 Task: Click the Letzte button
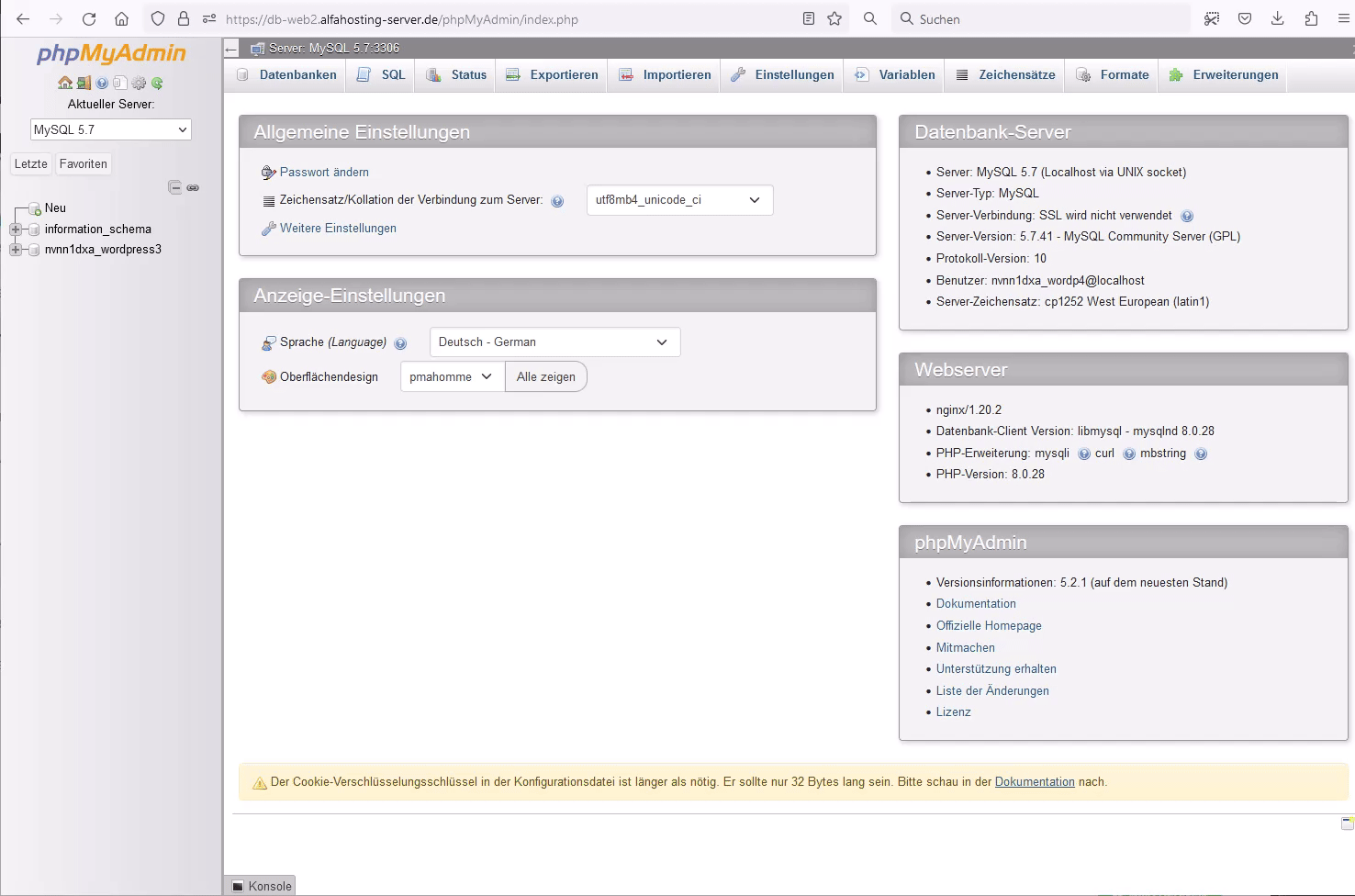(31, 164)
